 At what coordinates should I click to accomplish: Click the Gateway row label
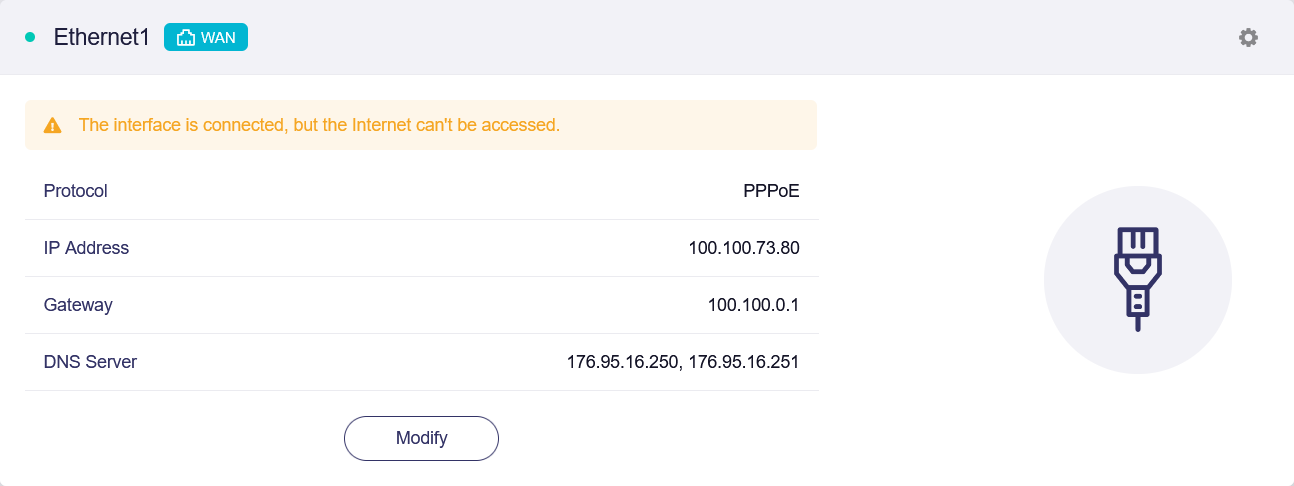(78, 305)
